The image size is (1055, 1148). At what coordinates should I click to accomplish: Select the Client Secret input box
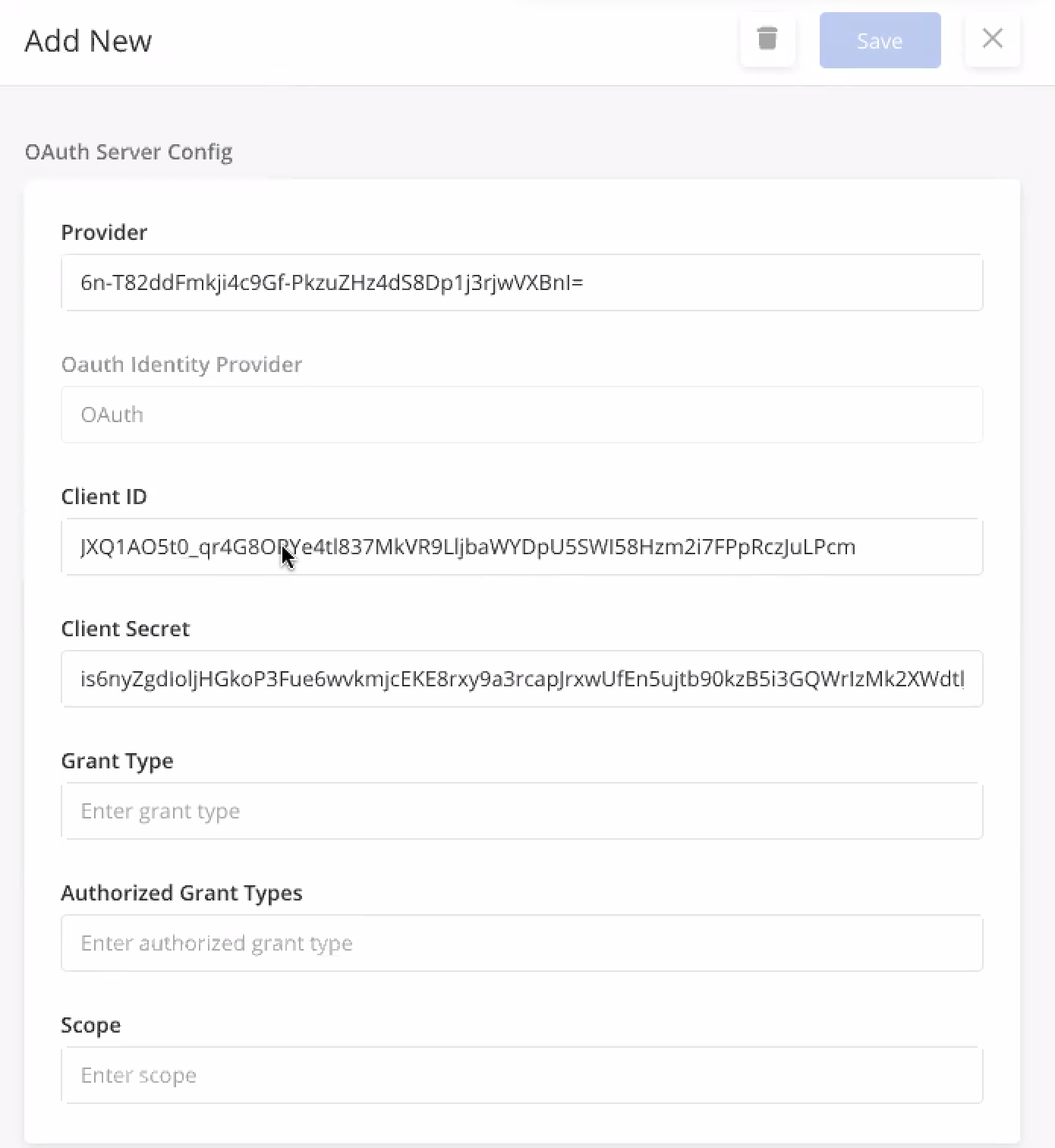pyautogui.click(x=522, y=679)
